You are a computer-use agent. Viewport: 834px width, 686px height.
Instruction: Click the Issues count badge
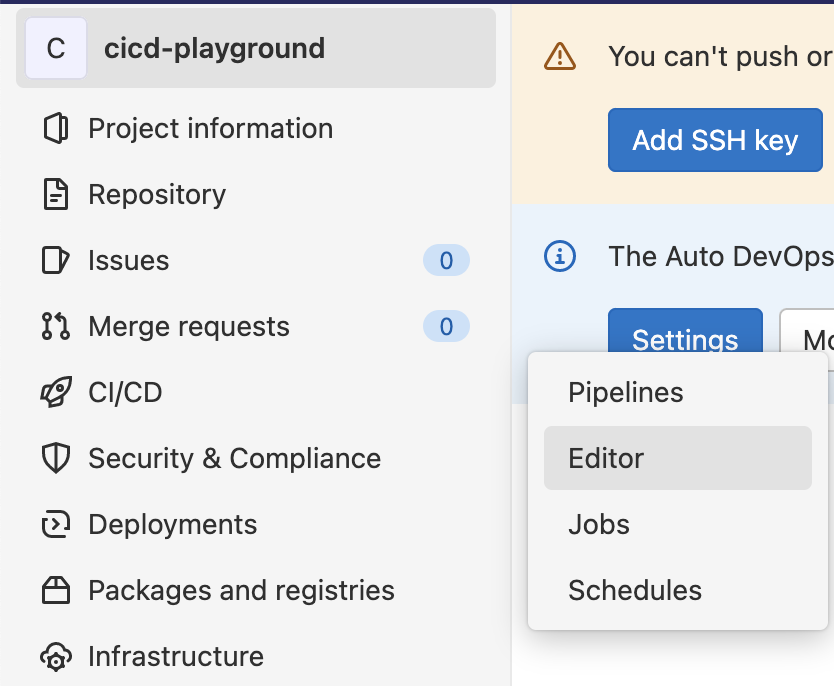click(446, 261)
